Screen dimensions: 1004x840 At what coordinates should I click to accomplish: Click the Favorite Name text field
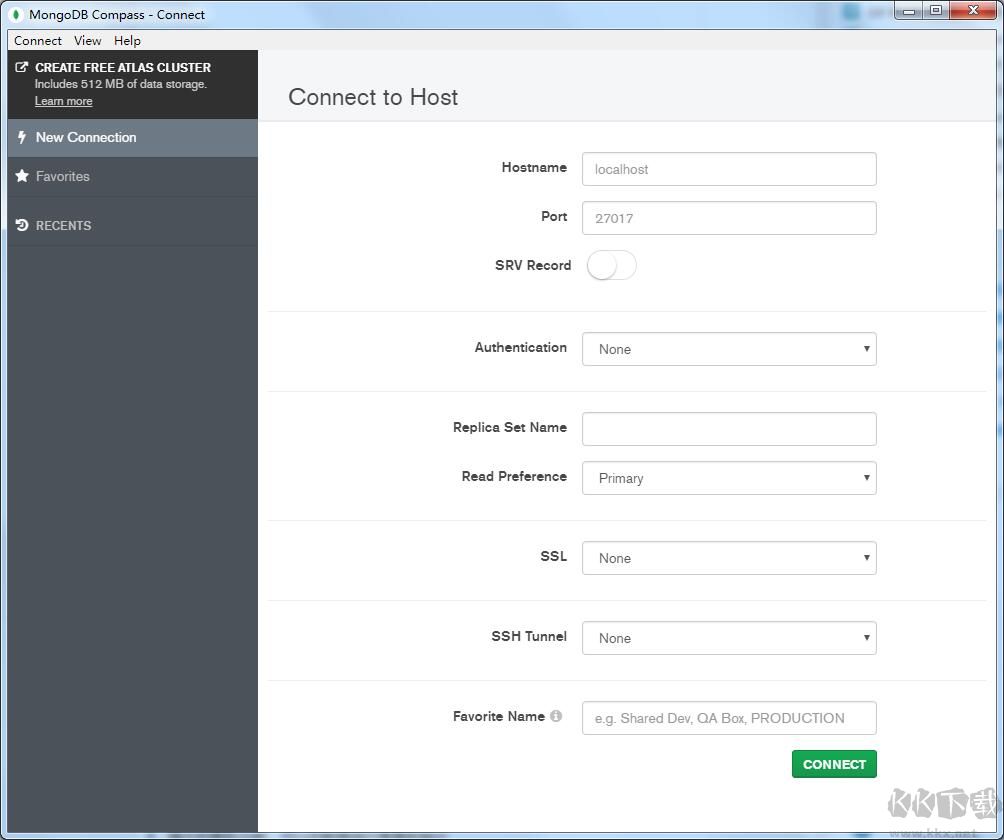[x=729, y=718]
